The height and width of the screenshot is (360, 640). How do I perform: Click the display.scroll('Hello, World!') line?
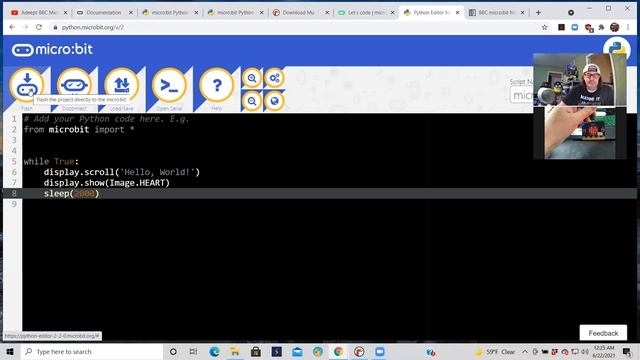coord(122,172)
